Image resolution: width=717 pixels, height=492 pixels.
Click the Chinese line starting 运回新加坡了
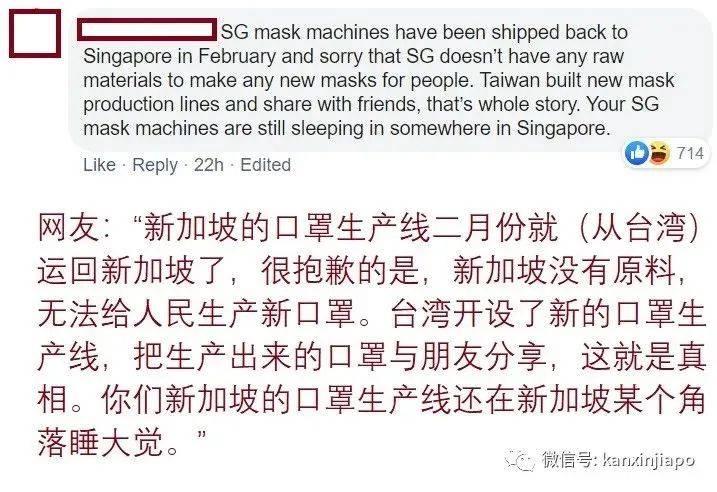pyautogui.click(x=361, y=271)
